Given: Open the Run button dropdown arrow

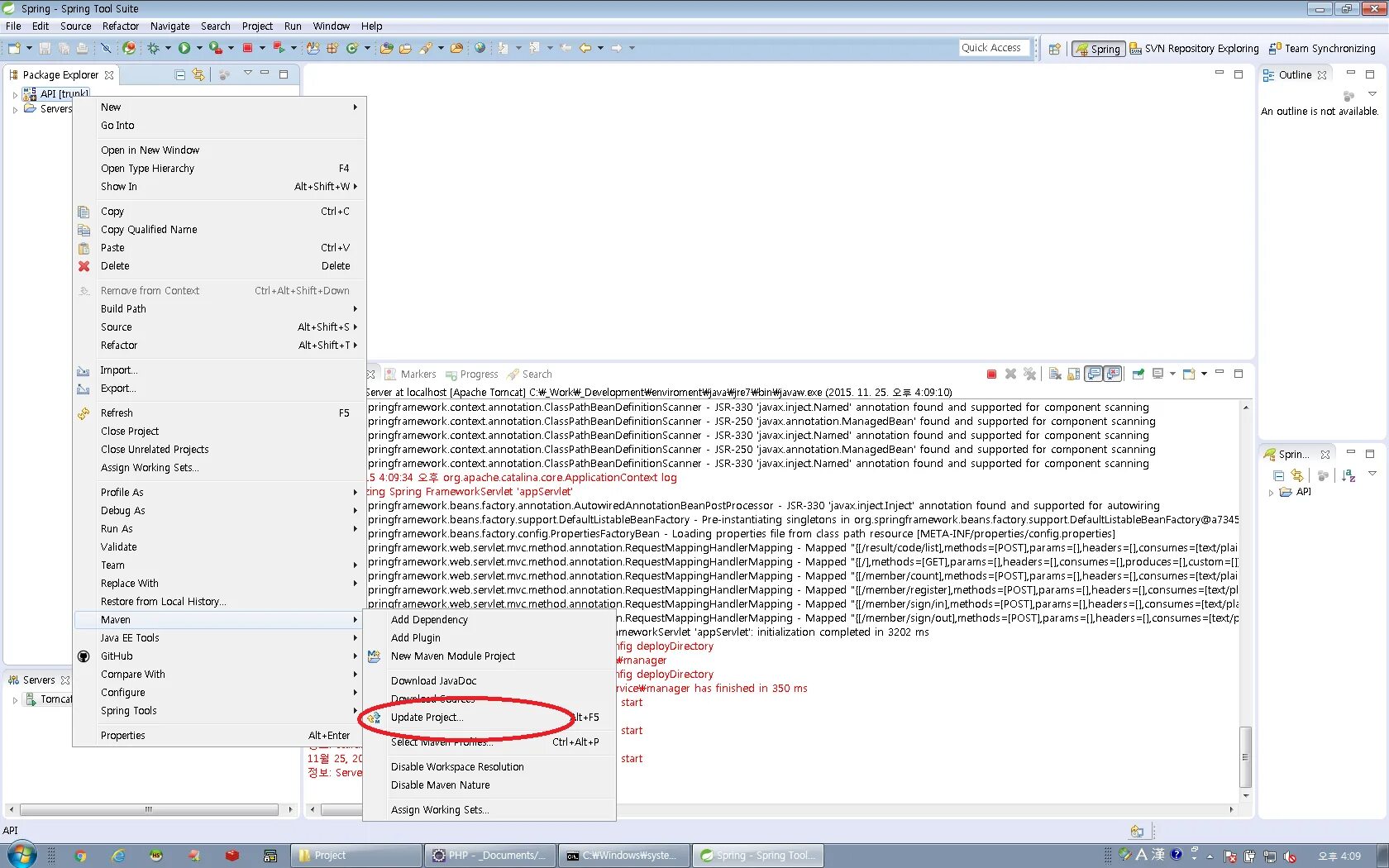Looking at the screenshot, I should click(199, 48).
